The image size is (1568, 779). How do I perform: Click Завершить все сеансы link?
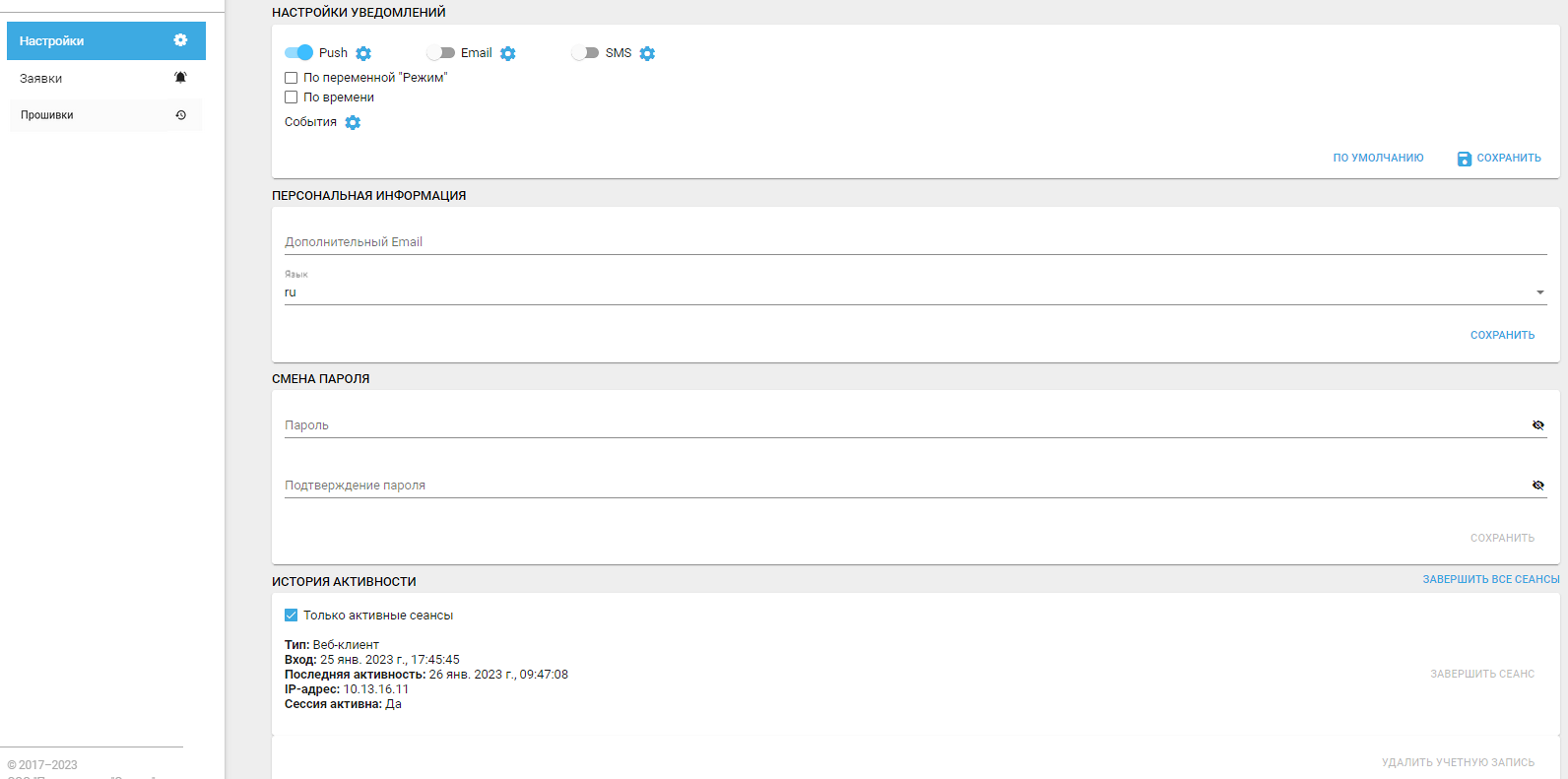coord(1490,579)
